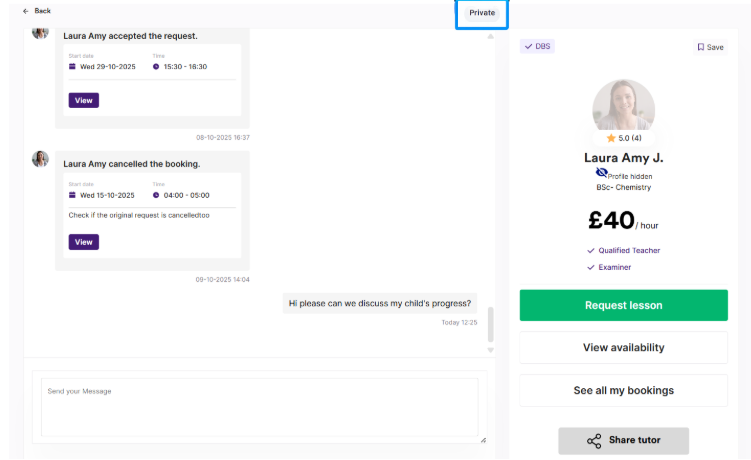
Task: Click the Qualified Teacher checkmark
Action: pyautogui.click(x=591, y=251)
